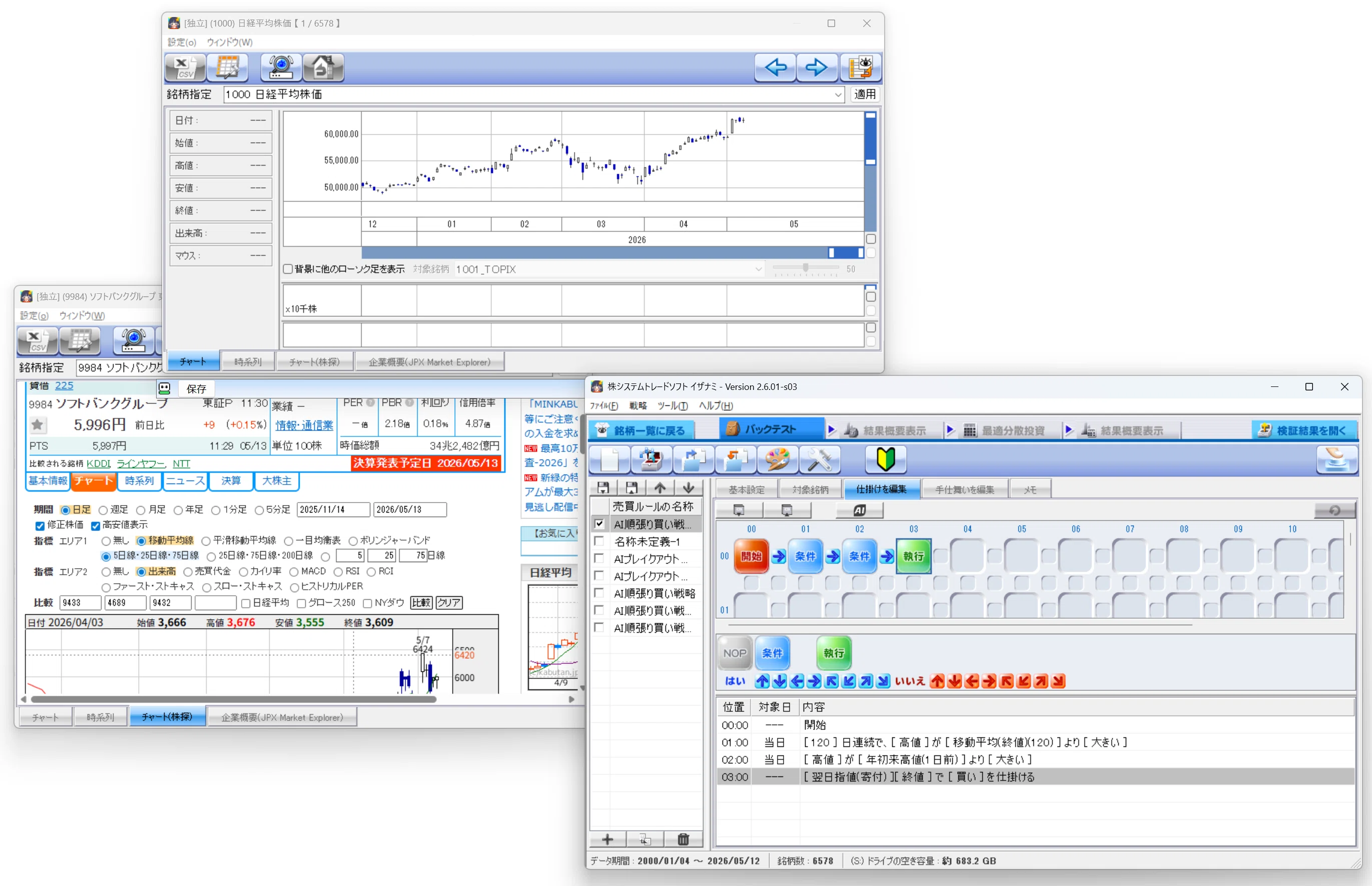Click the blank new document icon in Izanami
Screen dimensions: 1372x886
coord(609,460)
